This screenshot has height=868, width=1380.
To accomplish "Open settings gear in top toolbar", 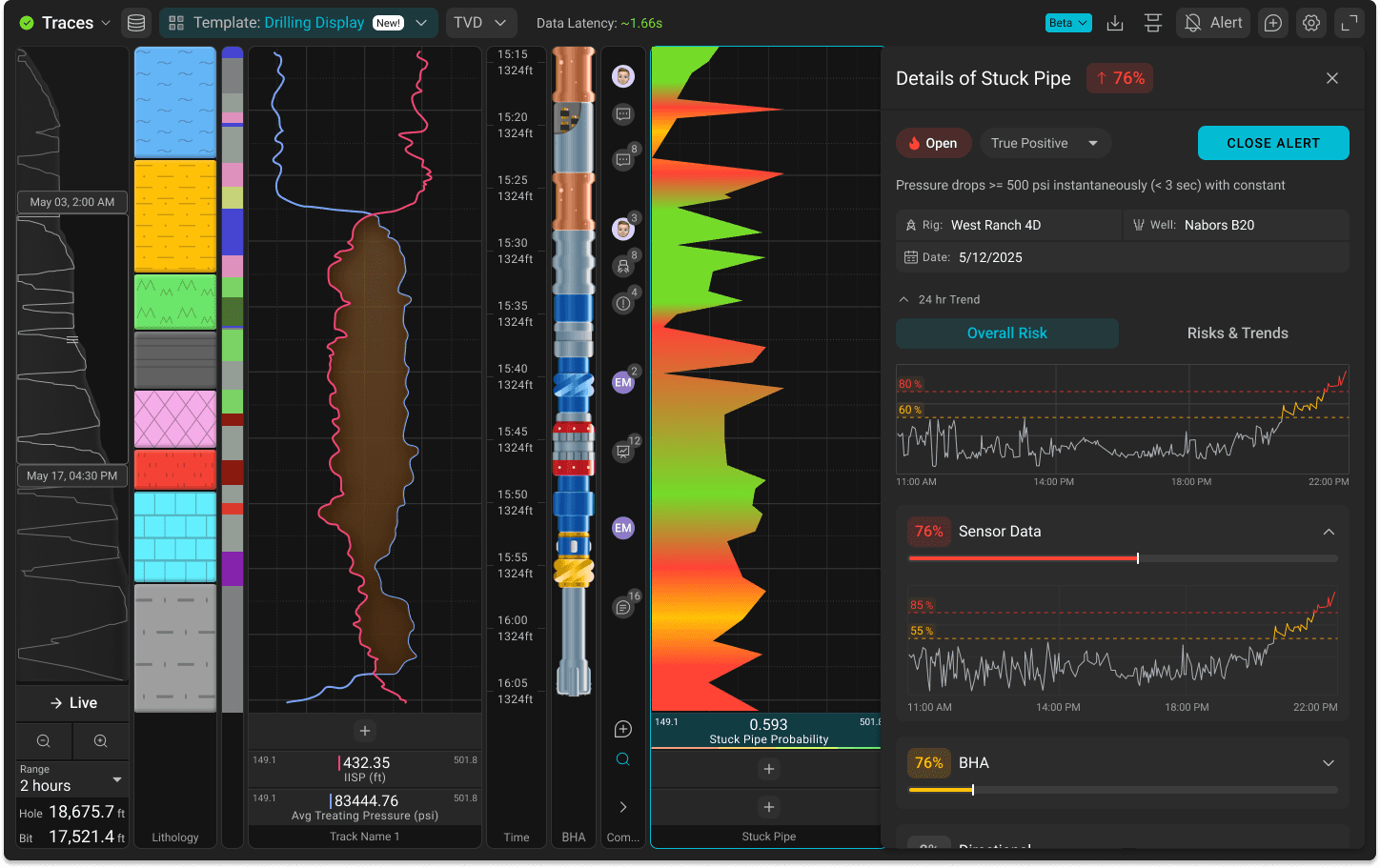I will pos(1311,23).
